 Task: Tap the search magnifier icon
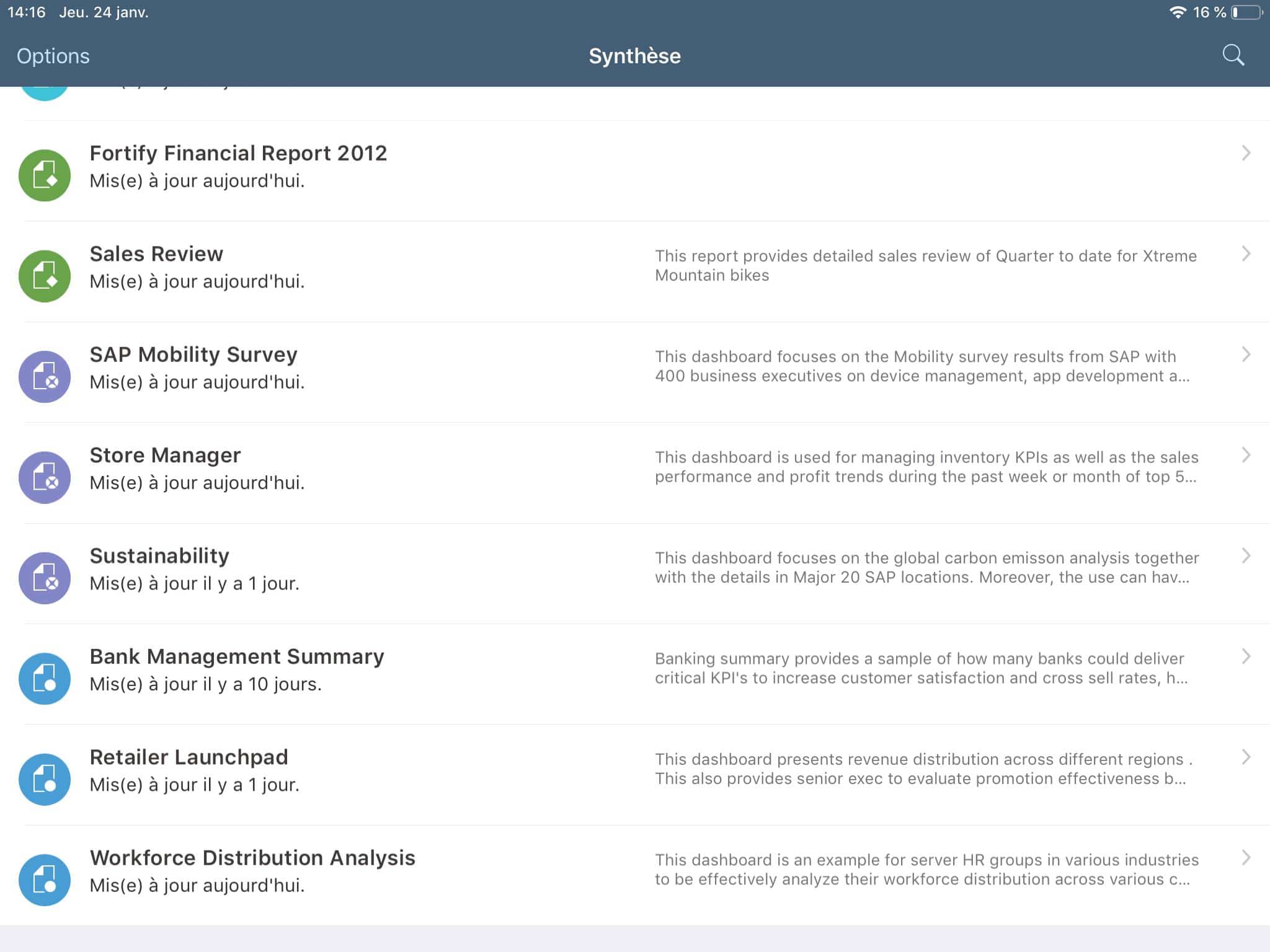tap(1233, 55)
